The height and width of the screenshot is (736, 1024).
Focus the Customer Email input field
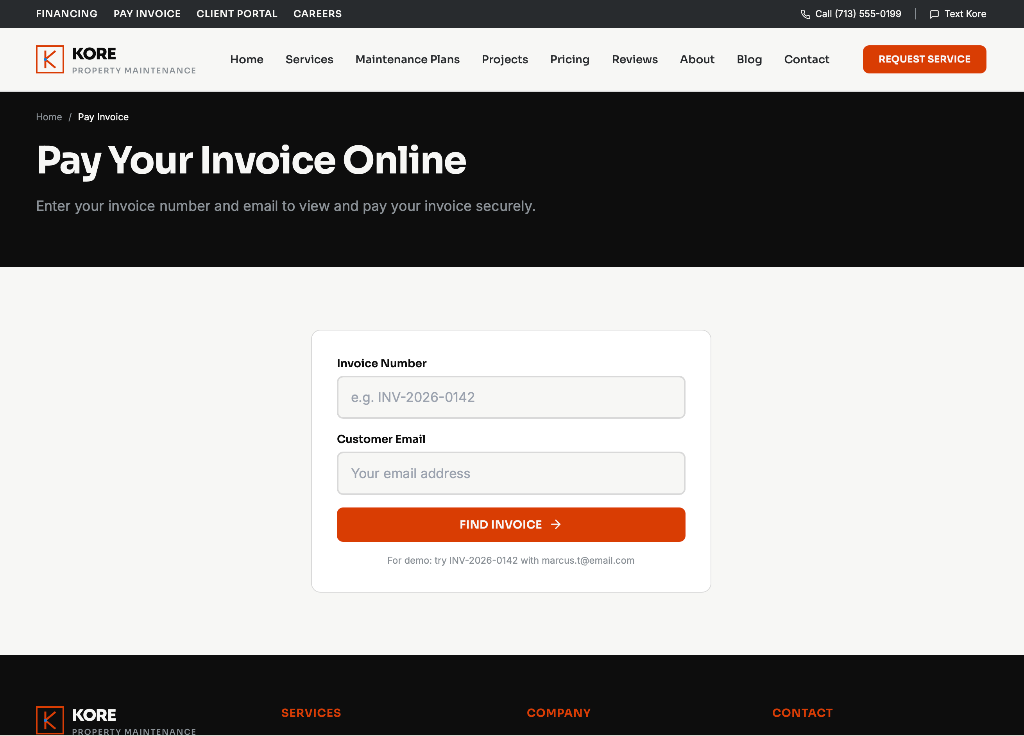click(x=511, y=473)
